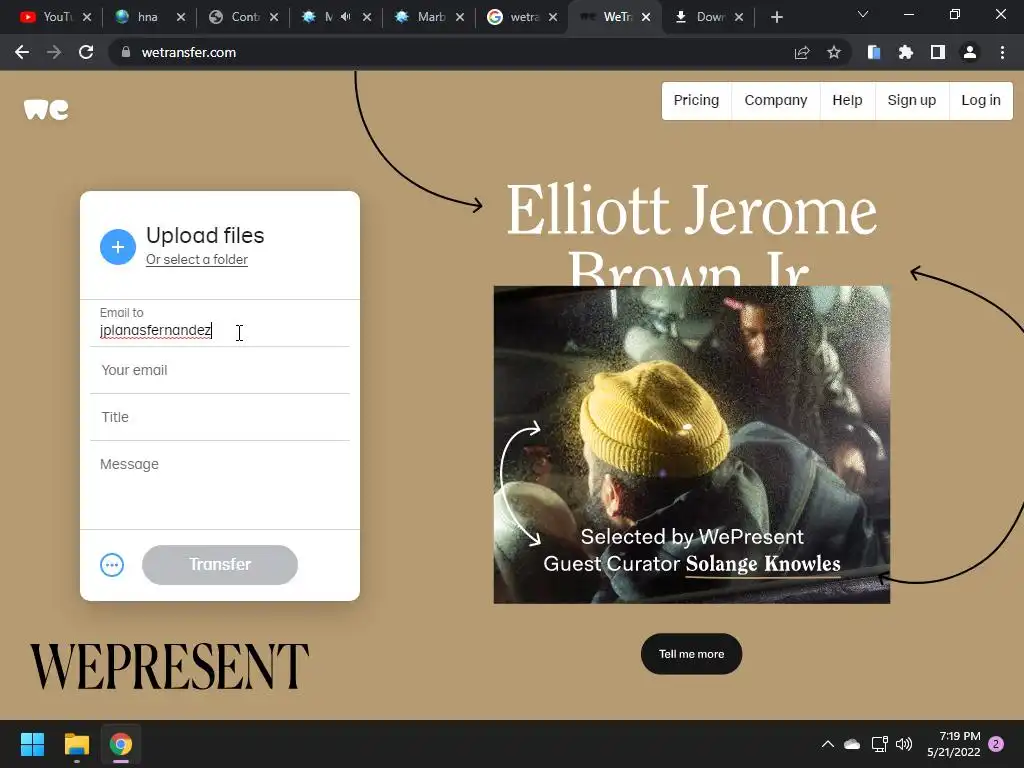Click the blue plus upload files icon

click(118, 247)
